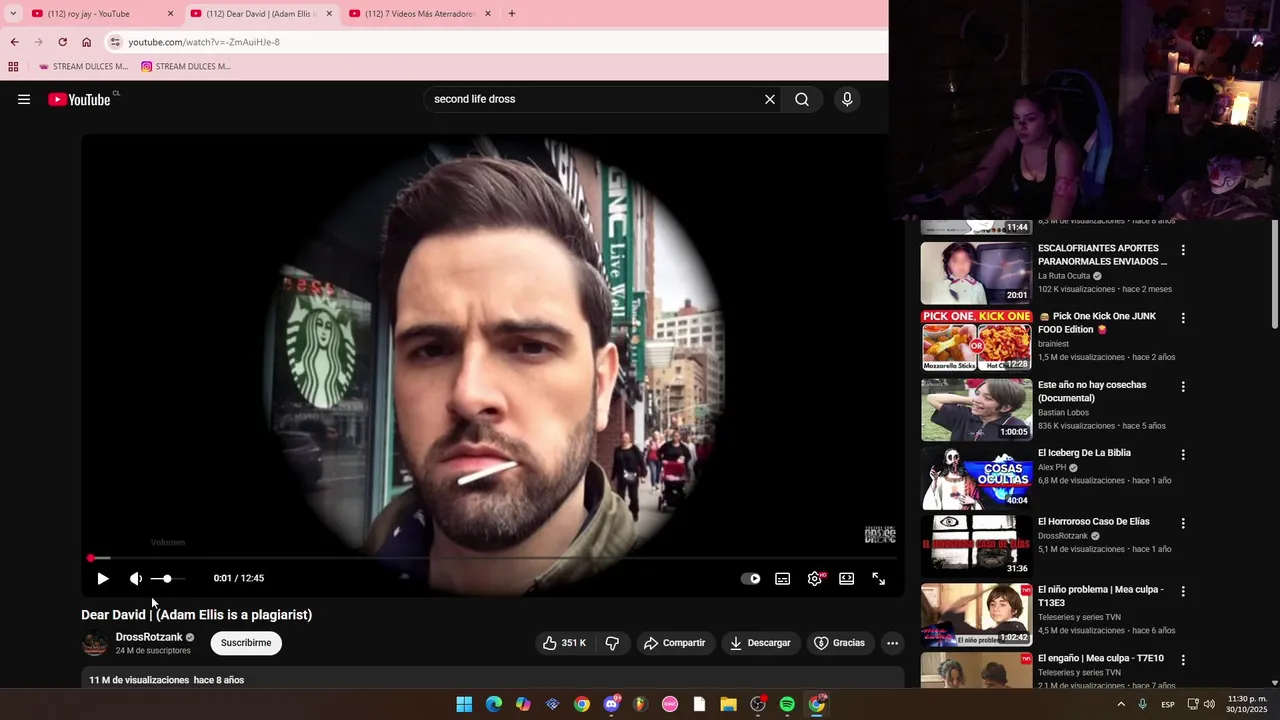Open the YouTube hamburger guide menu

coord(24,99)
